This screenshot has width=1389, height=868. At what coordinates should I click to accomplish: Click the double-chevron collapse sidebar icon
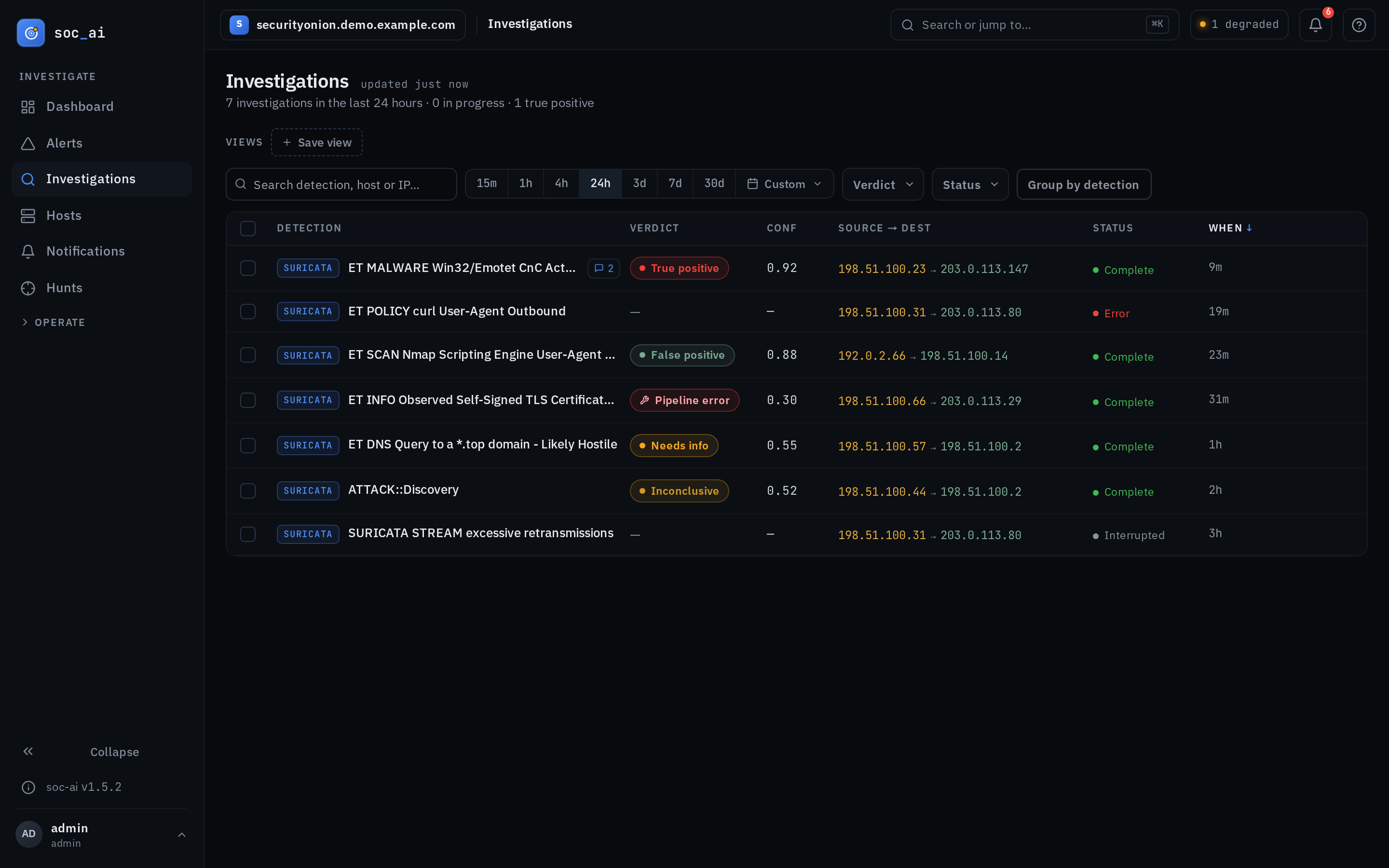pos(28,751)
